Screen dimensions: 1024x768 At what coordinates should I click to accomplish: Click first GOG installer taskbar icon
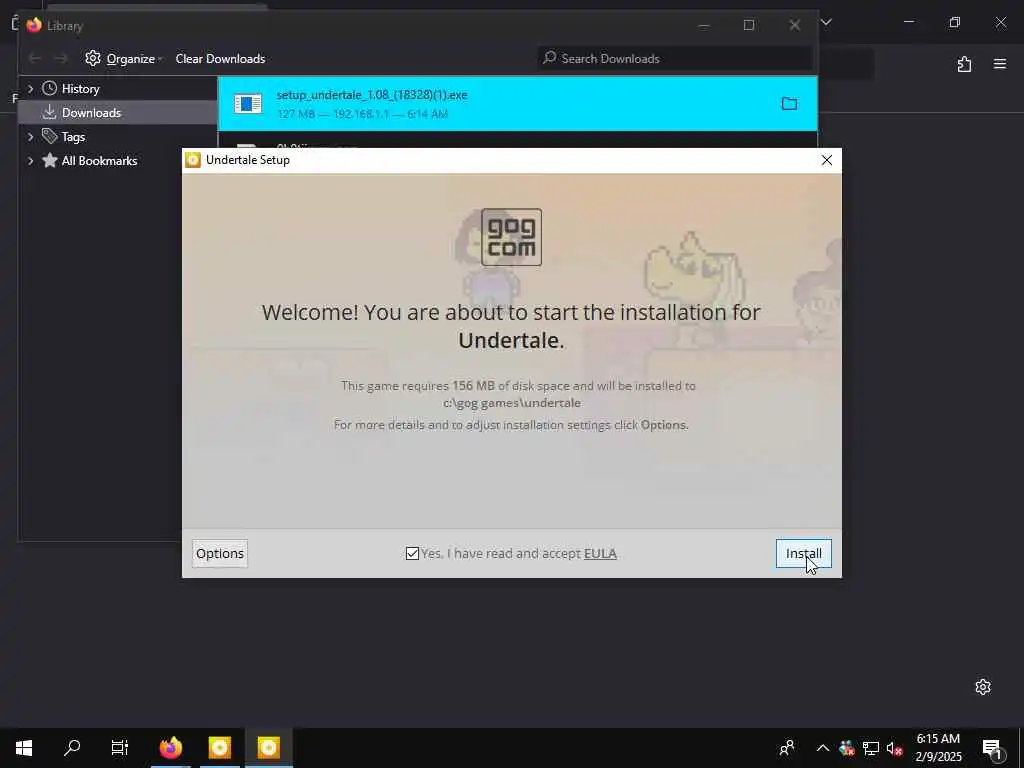point(219,748)
